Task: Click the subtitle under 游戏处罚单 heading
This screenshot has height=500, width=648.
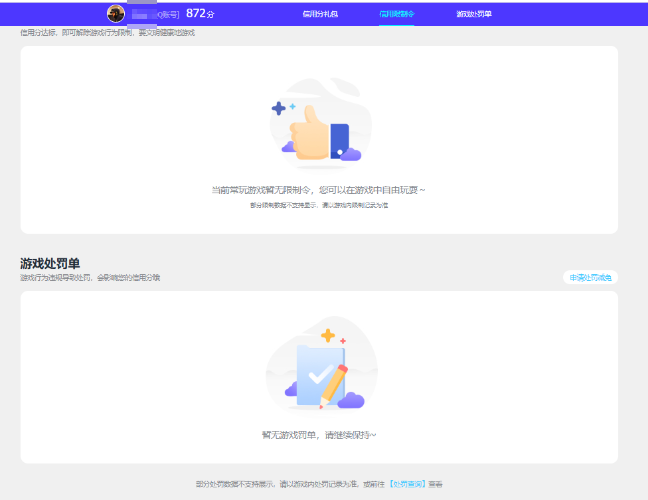Action: [90, 277]
